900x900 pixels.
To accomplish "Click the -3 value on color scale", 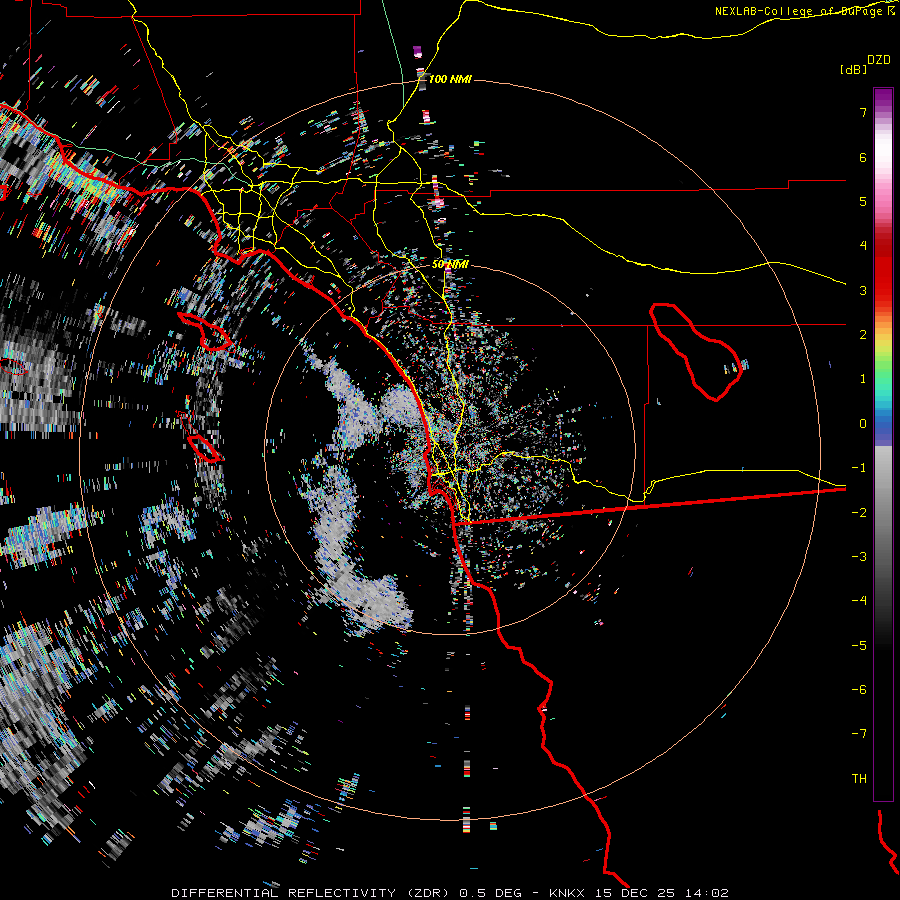I will 859,556.
